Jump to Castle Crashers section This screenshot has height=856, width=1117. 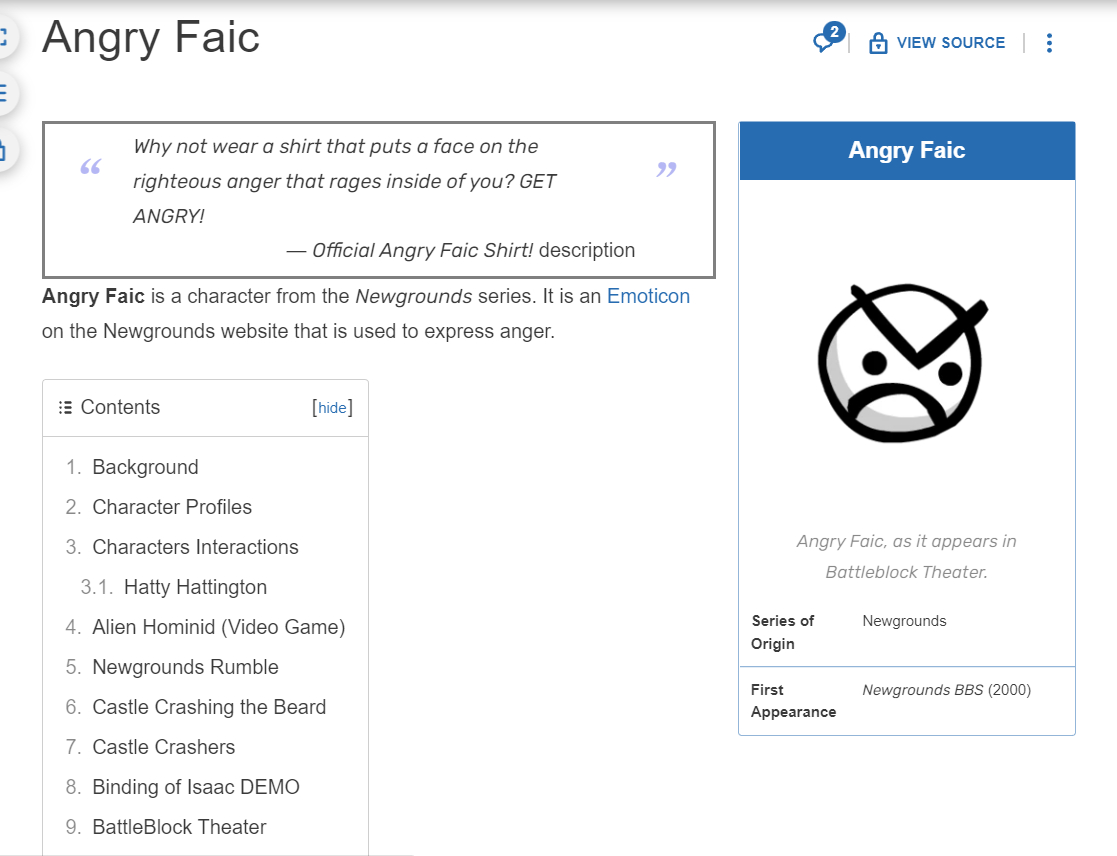tap(164, 746)
